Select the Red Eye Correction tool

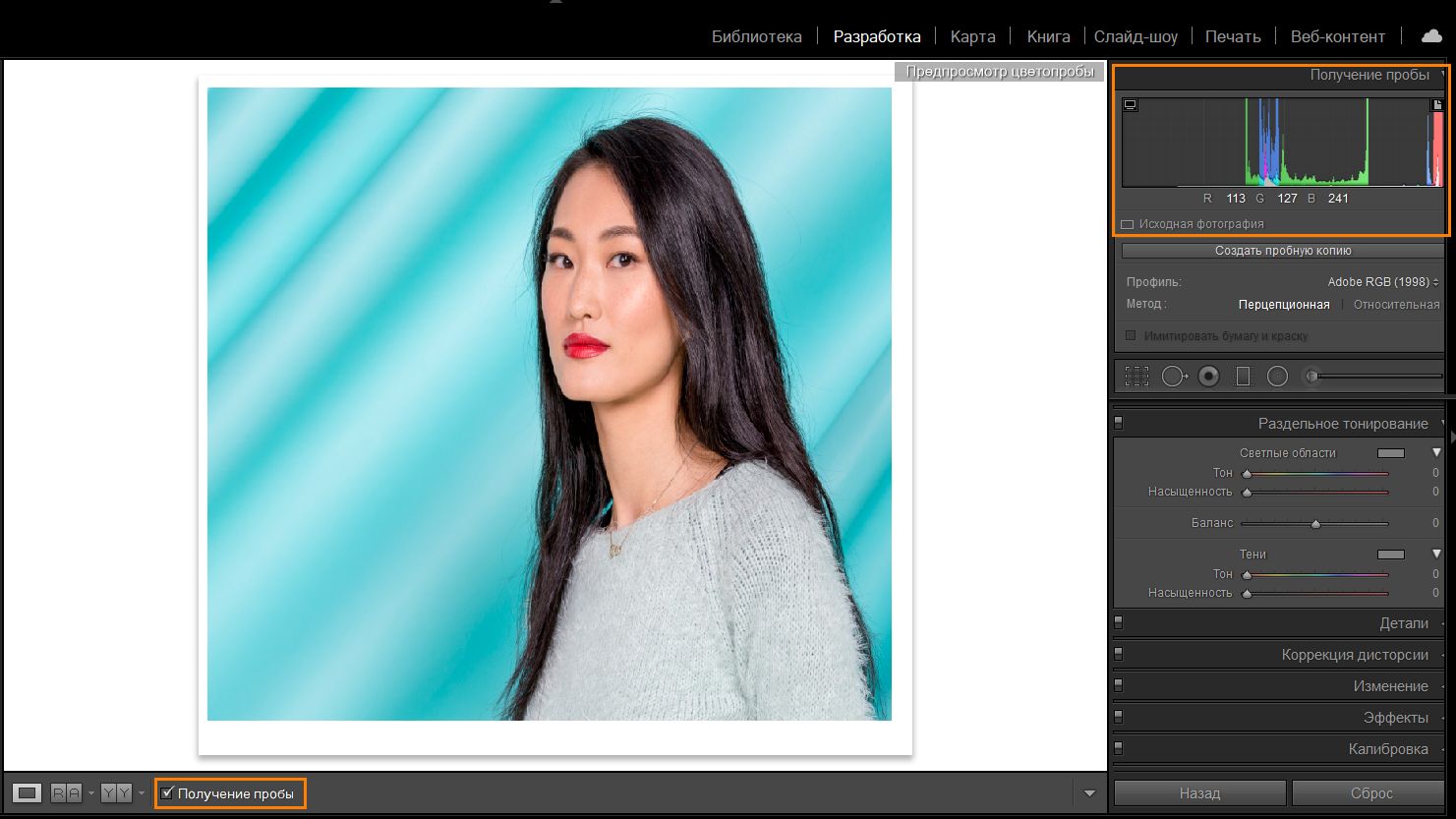click(1208, 376)
